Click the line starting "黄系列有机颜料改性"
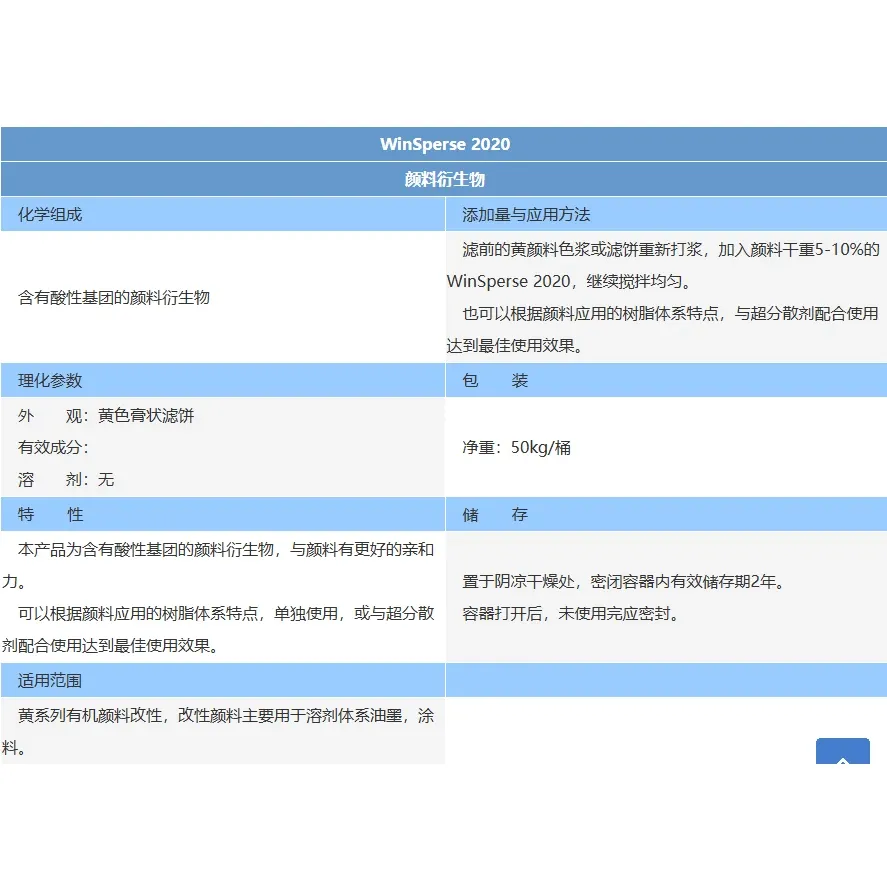Image resolution: width=887 pixels, height=887 pixels. pyautogui.click(x=226, y=716)
